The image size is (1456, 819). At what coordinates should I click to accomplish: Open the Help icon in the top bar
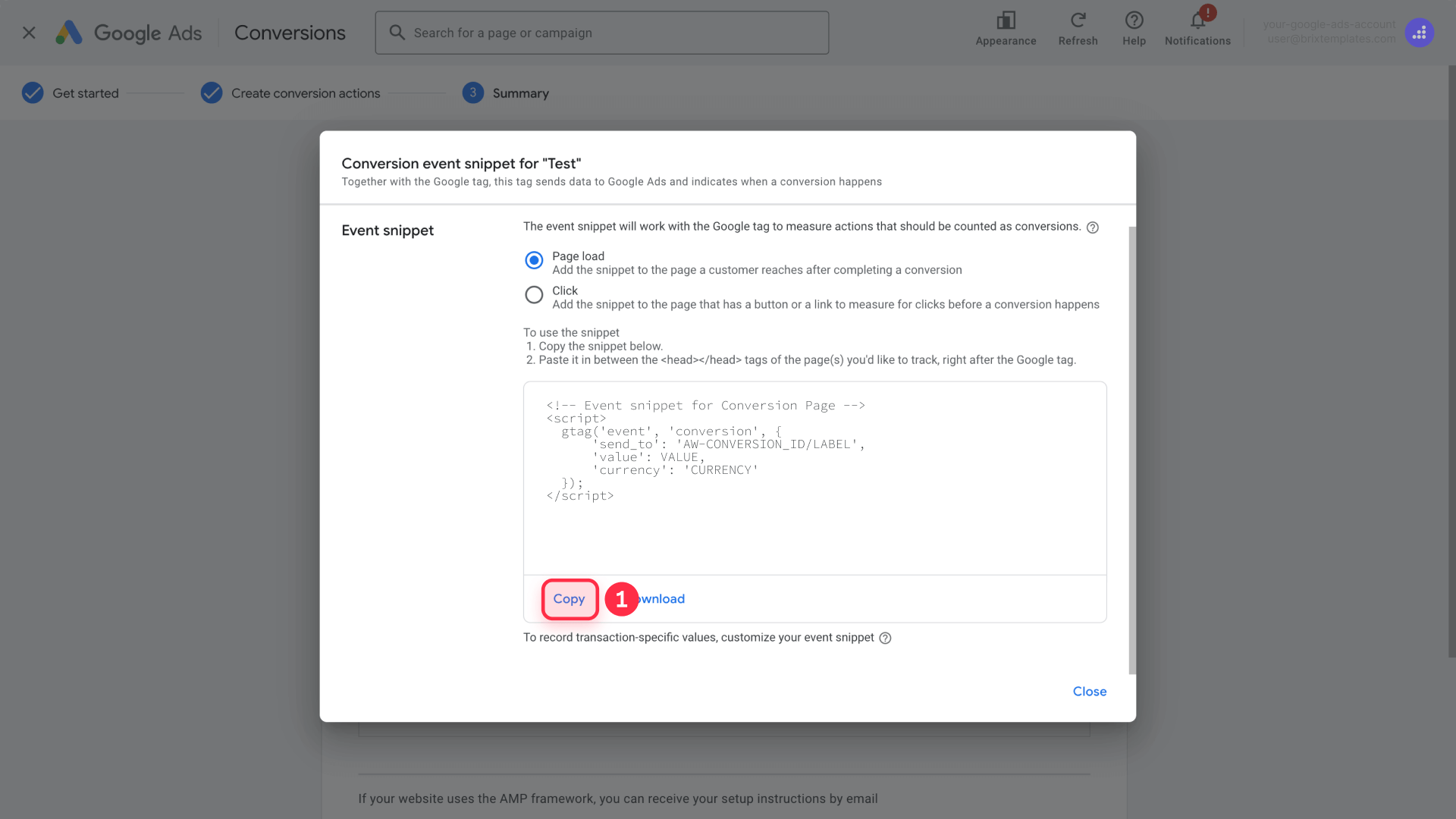click(1134, 20)
